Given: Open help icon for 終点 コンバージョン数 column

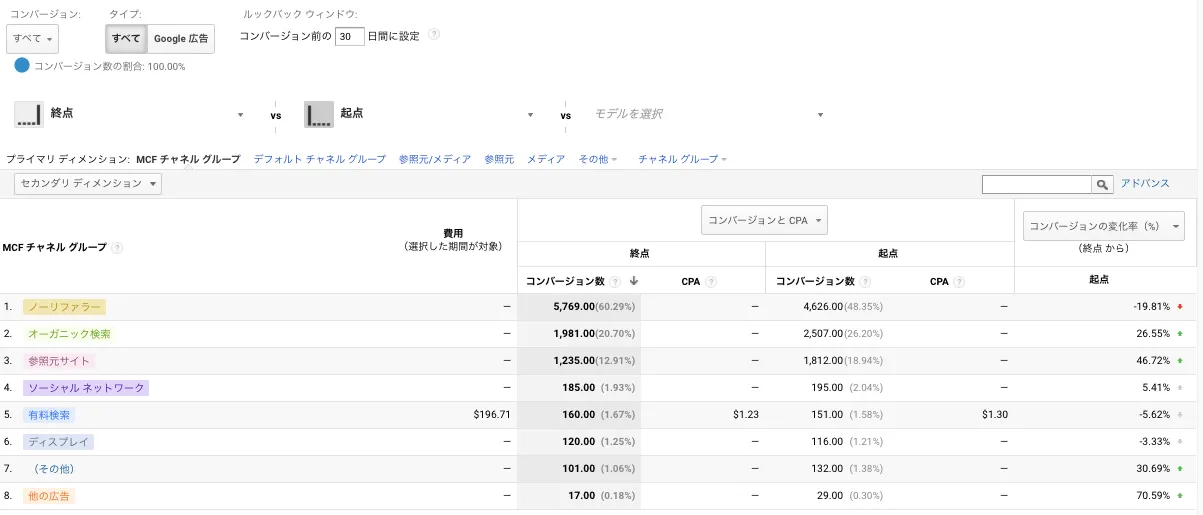Looking at the screenshot, I should (616, 282).
